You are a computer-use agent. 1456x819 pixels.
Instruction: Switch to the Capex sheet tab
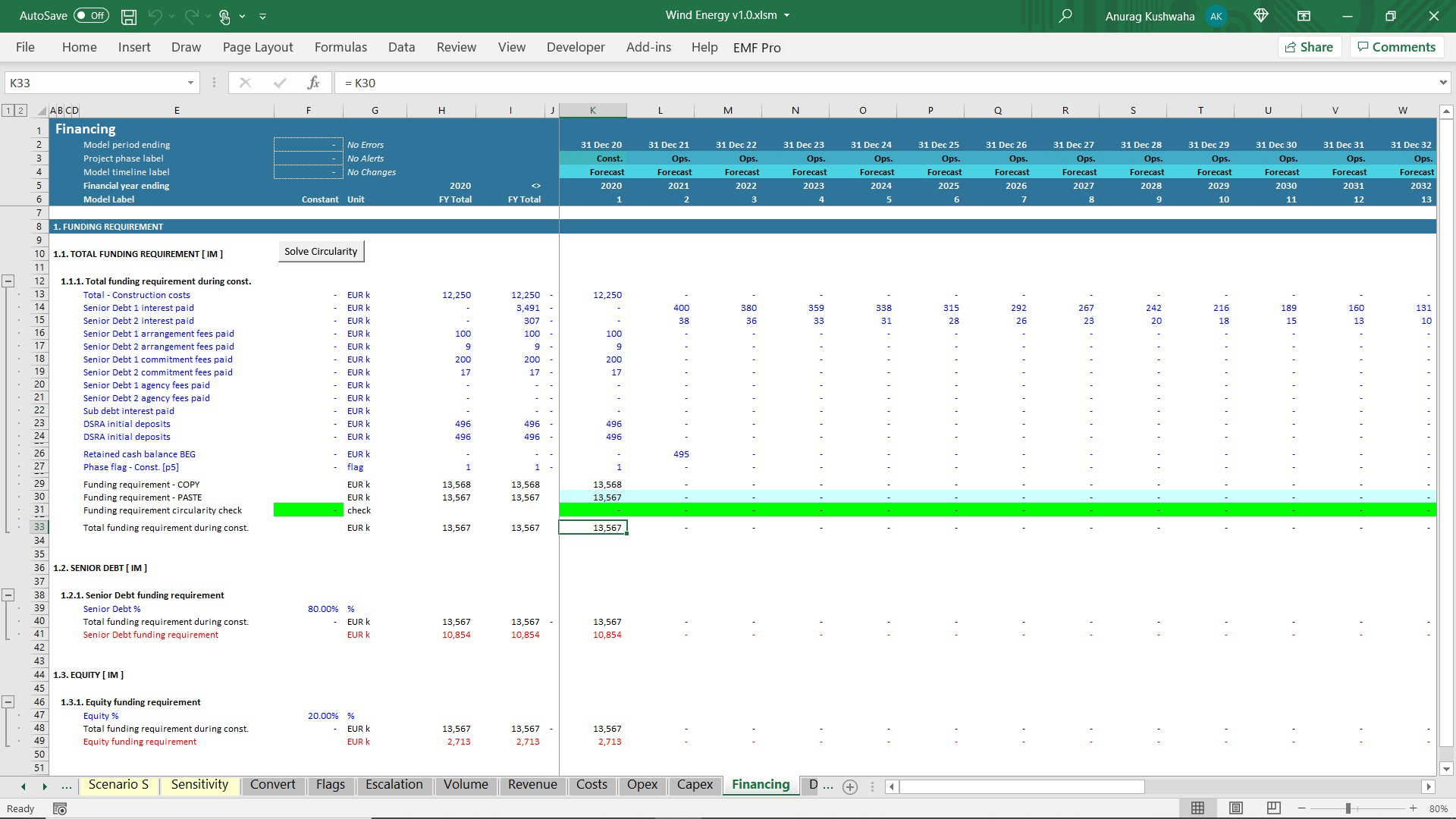[695, 785]
